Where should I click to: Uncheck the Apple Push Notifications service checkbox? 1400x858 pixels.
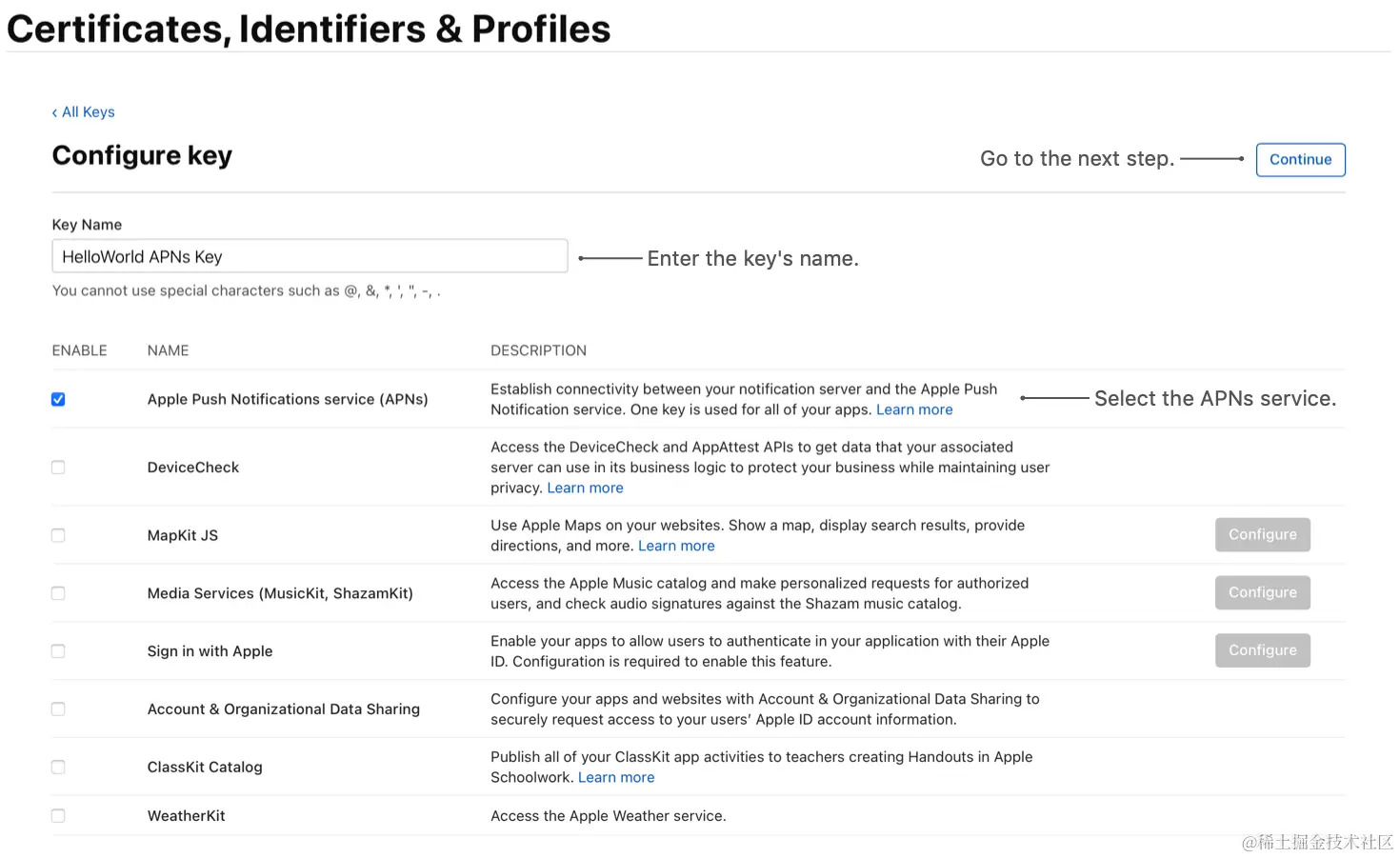[x=58, y=399]
